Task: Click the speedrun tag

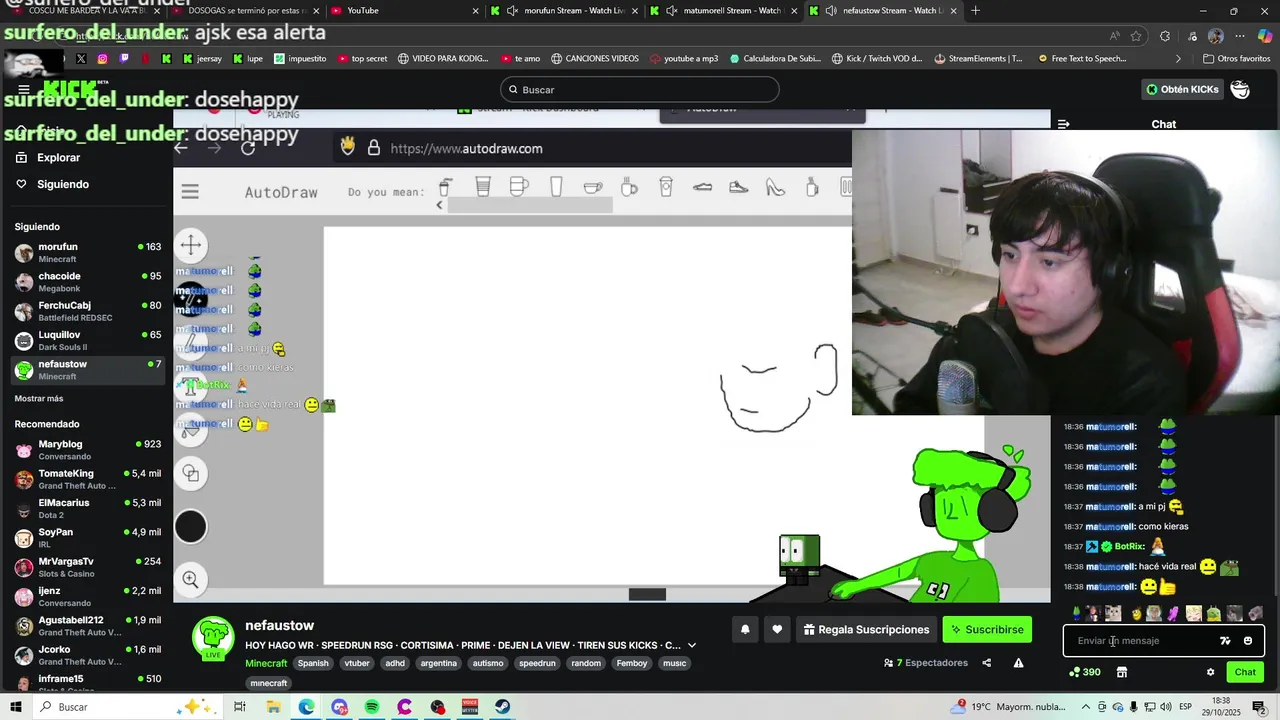Action: coord(537,663)
